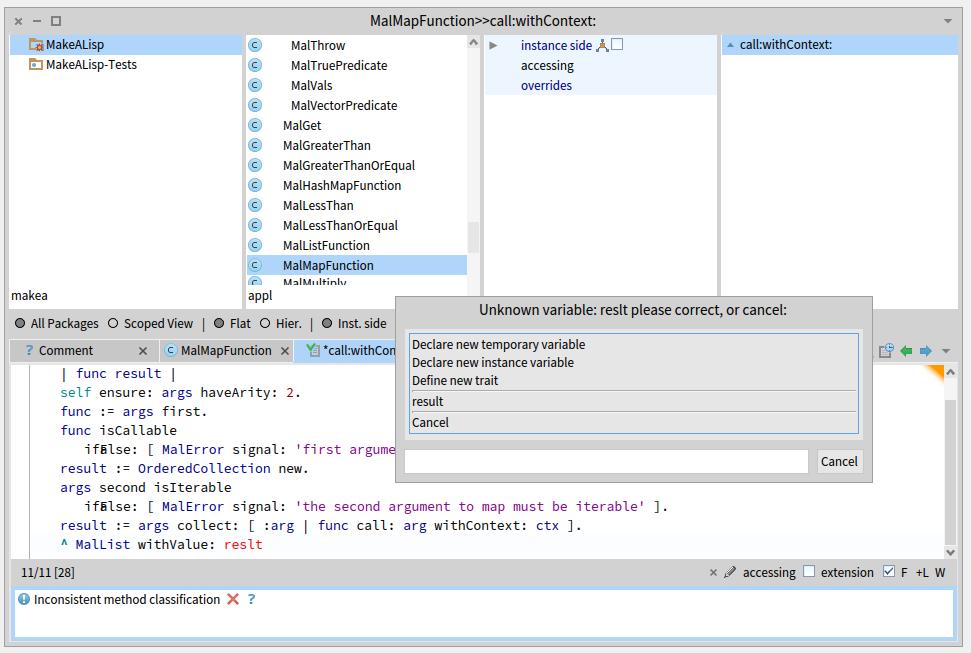971x653 pixels.
Task: Open the window menu dropdown arrow in title bar
Action: point(948,21)
